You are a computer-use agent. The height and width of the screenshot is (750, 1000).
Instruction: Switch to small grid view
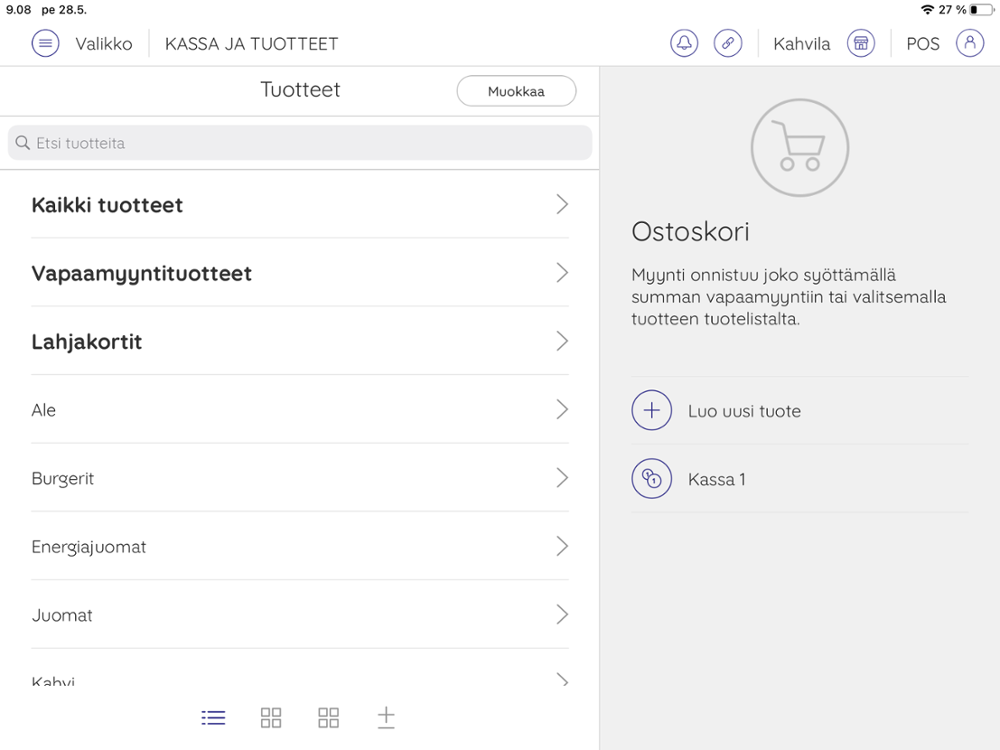coord(271,718)
